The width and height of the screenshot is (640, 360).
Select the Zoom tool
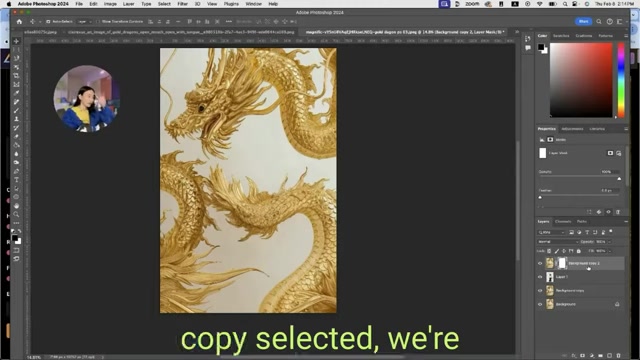16,214
